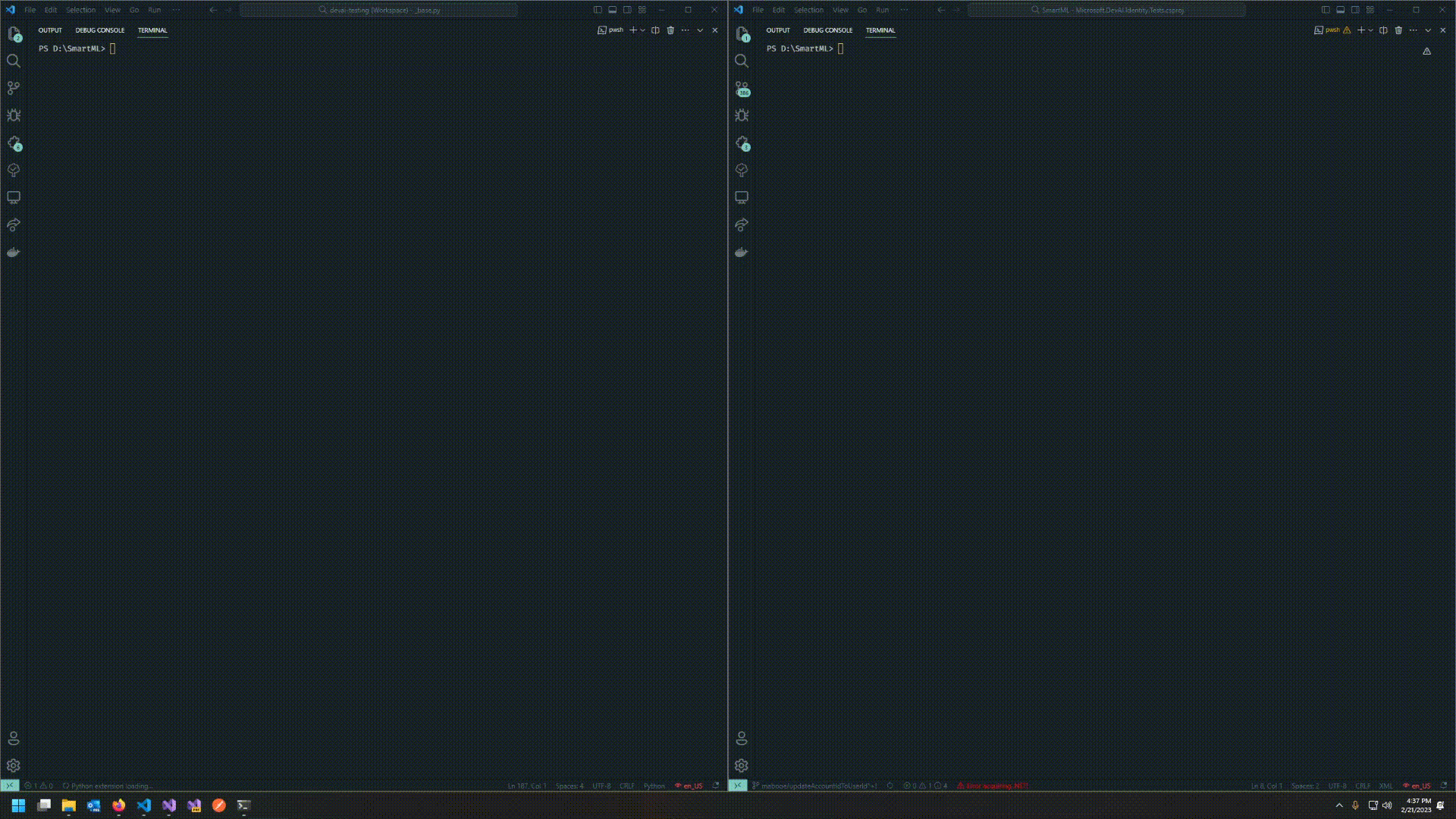Toggle the en_US spell checker in the status bar
Viewport: 1456px width, 819px height.
[x=690, y=786]
